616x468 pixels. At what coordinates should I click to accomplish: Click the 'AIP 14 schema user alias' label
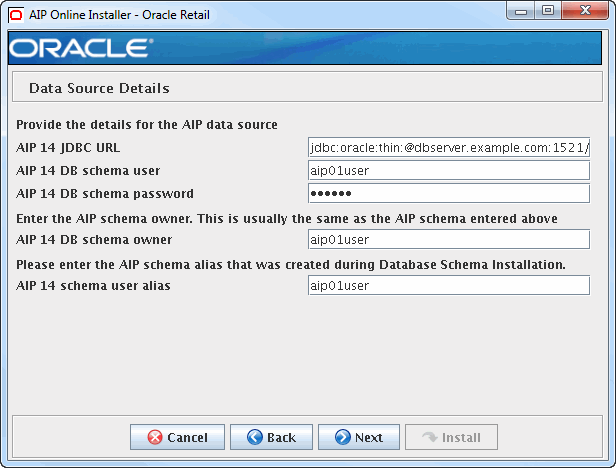[93, 285]
